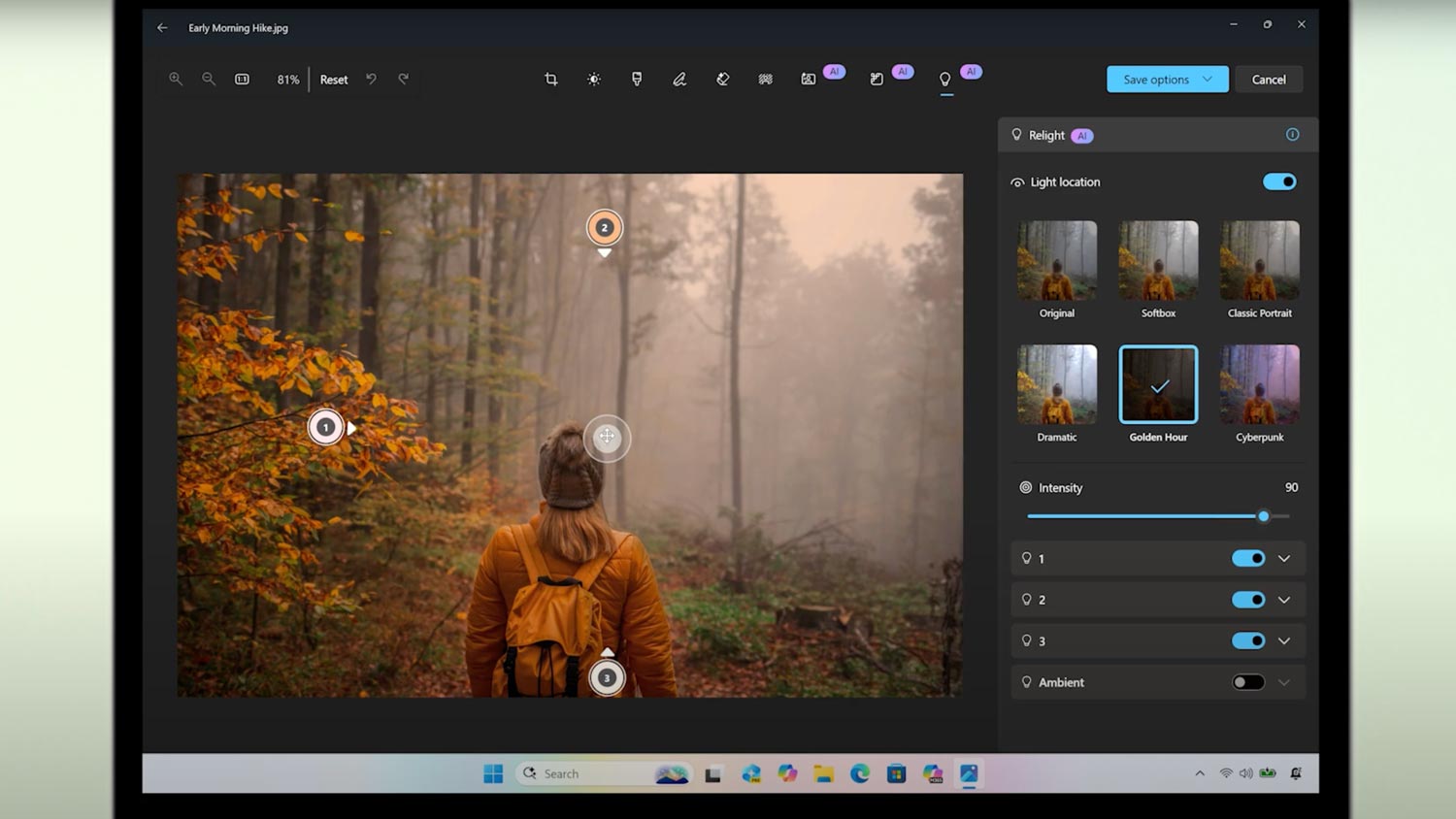The image size is (1456, 819).
Task: Apply the Softbox lighting preset
Action: (1158, 260)
